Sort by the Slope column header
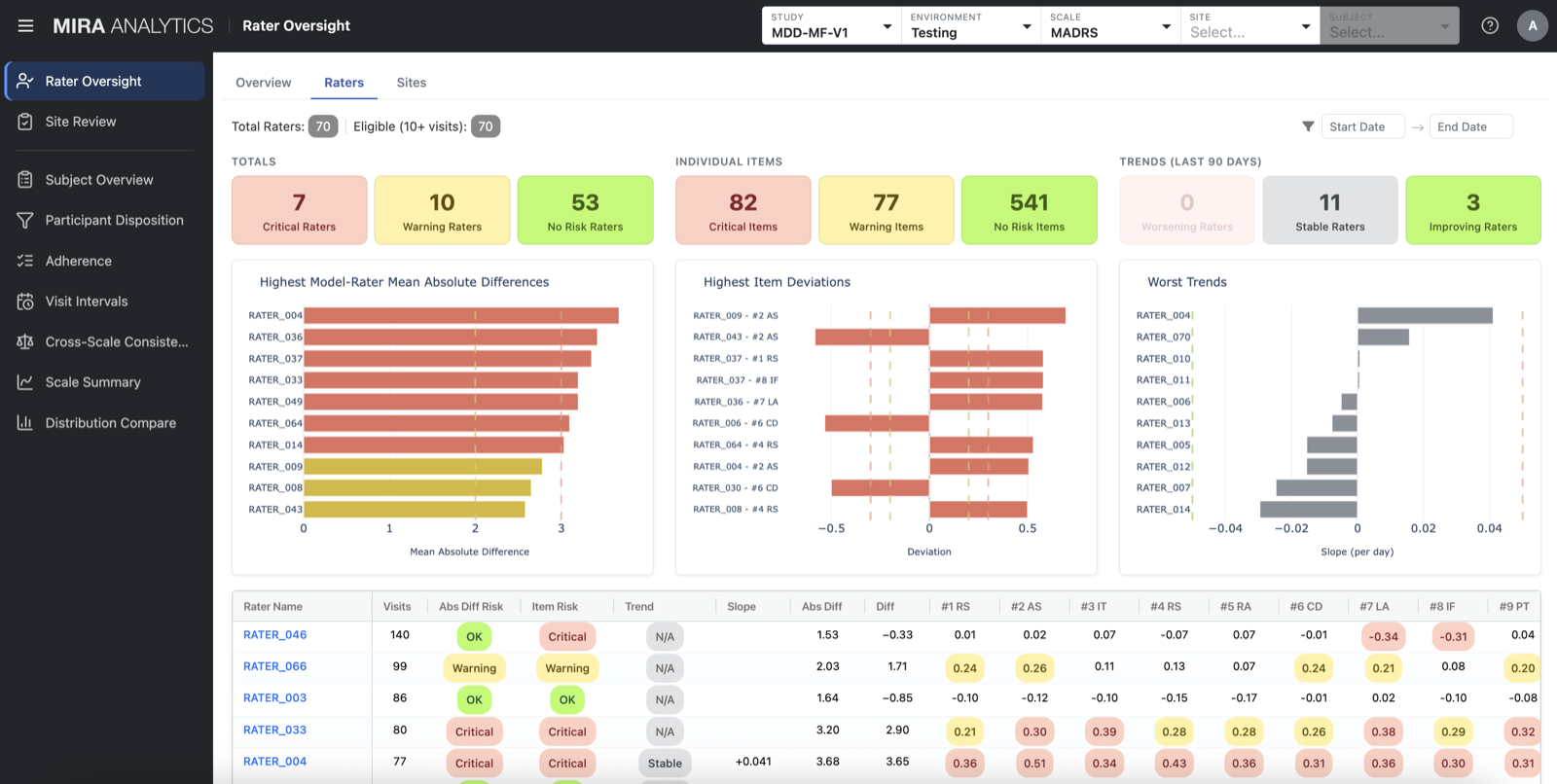Viewport: 1557px width, 784px height. coord(742,607)
